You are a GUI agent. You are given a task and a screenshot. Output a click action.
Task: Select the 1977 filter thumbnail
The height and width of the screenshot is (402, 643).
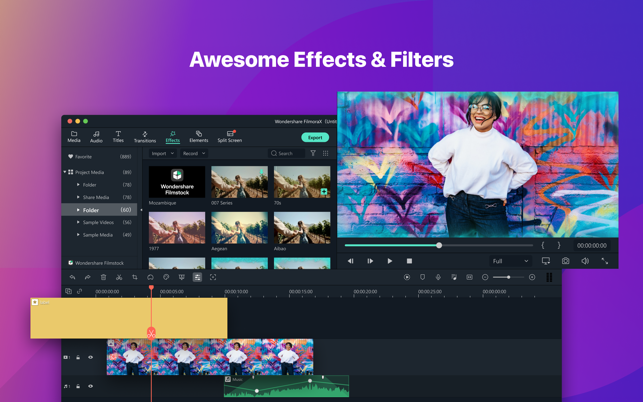click(177, 228)
